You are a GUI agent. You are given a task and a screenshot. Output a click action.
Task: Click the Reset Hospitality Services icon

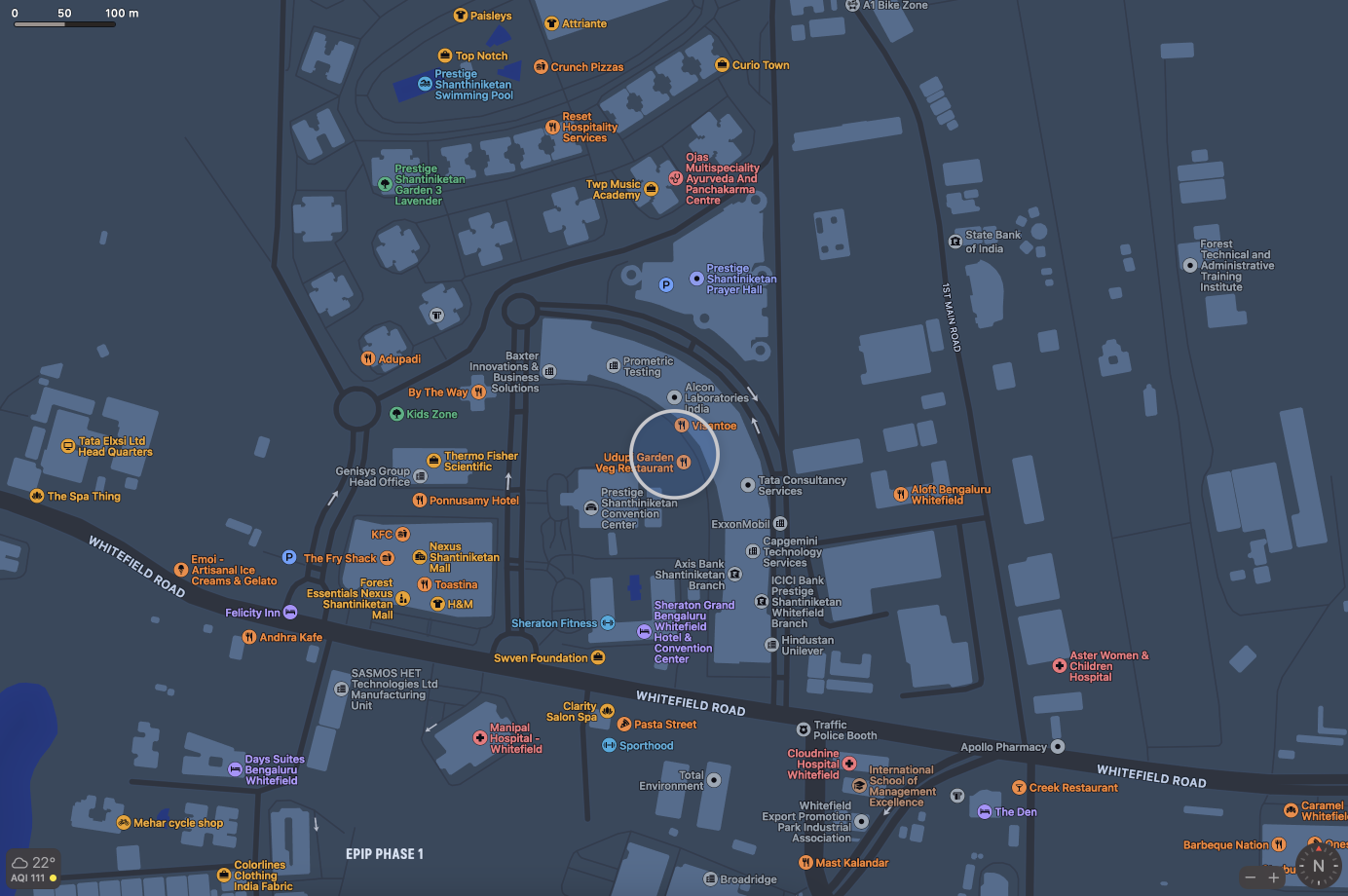coord(552,127)
